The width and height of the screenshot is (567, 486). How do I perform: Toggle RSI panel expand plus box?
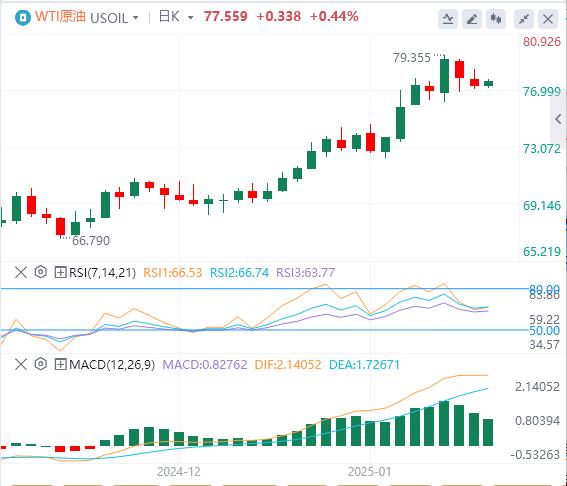[60, 272]
